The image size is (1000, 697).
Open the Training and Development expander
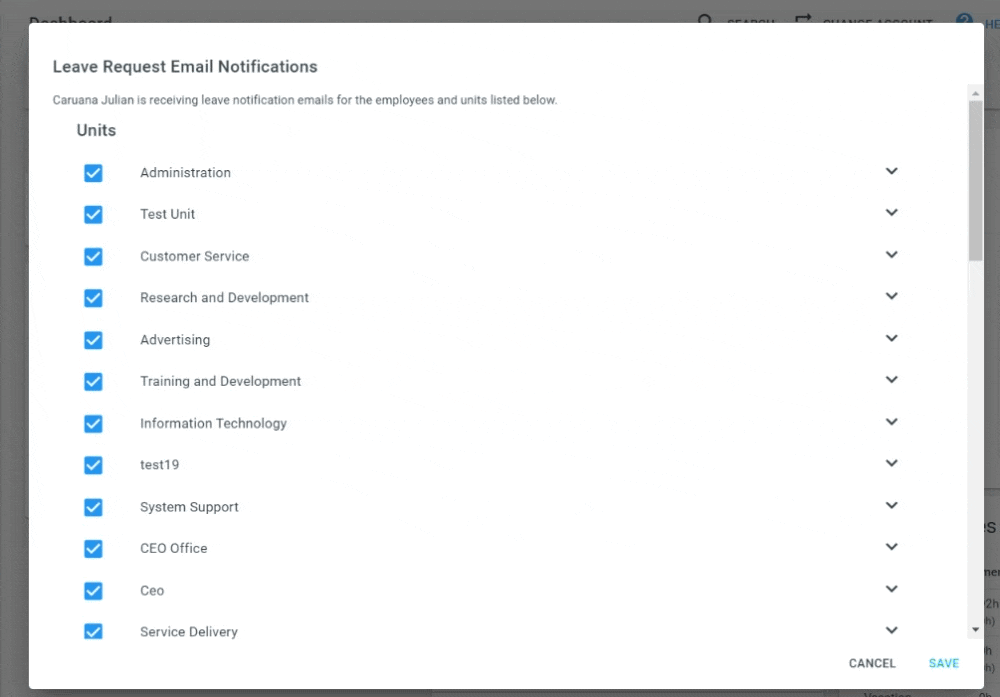tap(891, 380)
